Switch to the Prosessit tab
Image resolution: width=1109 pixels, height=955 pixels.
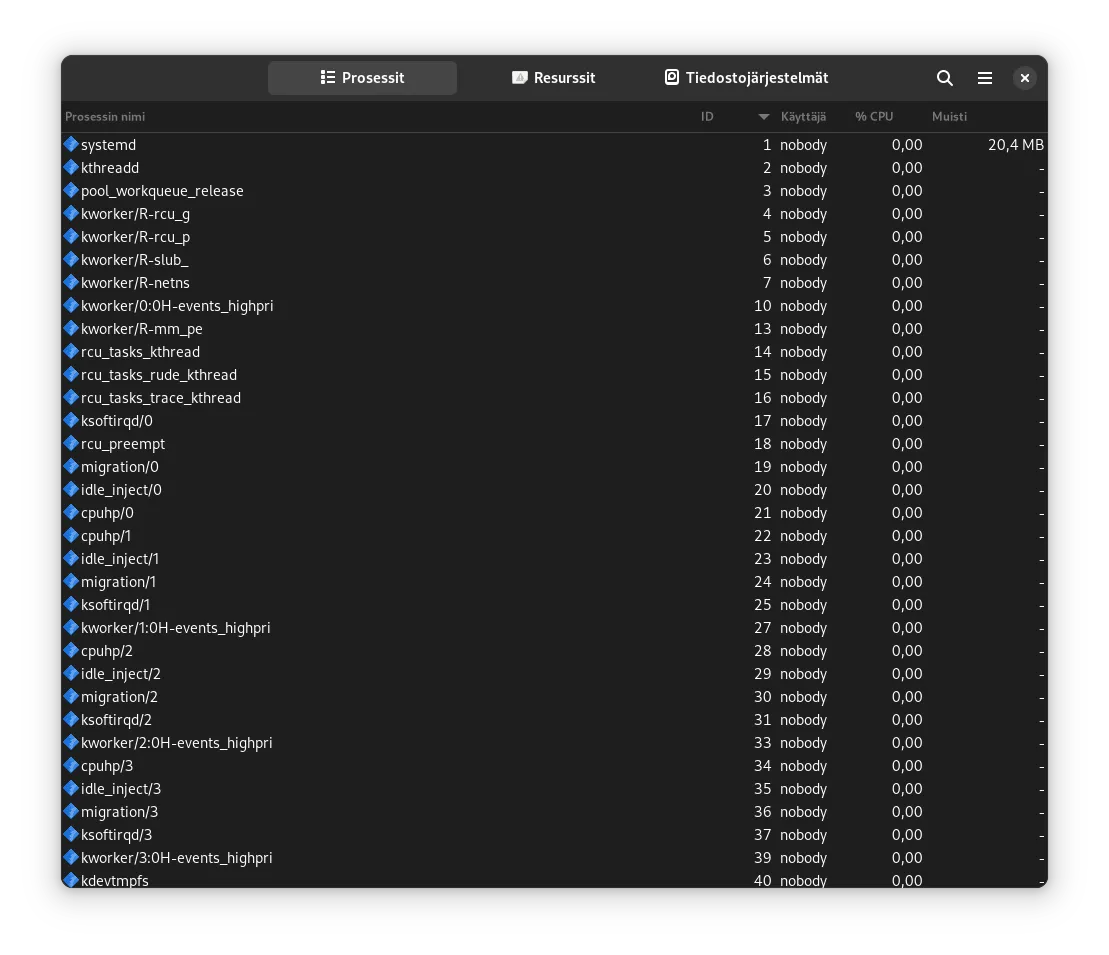[362, 78]
